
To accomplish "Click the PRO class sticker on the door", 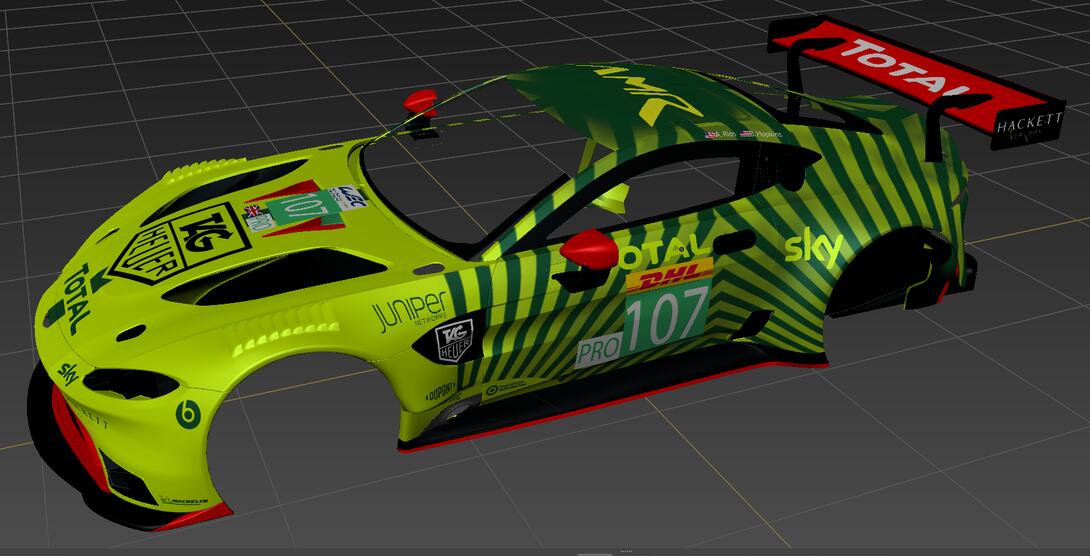I will [x=599, y=350].
